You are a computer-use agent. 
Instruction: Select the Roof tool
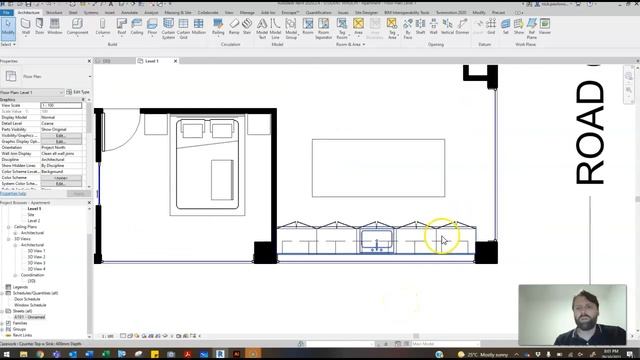(122, 27)
